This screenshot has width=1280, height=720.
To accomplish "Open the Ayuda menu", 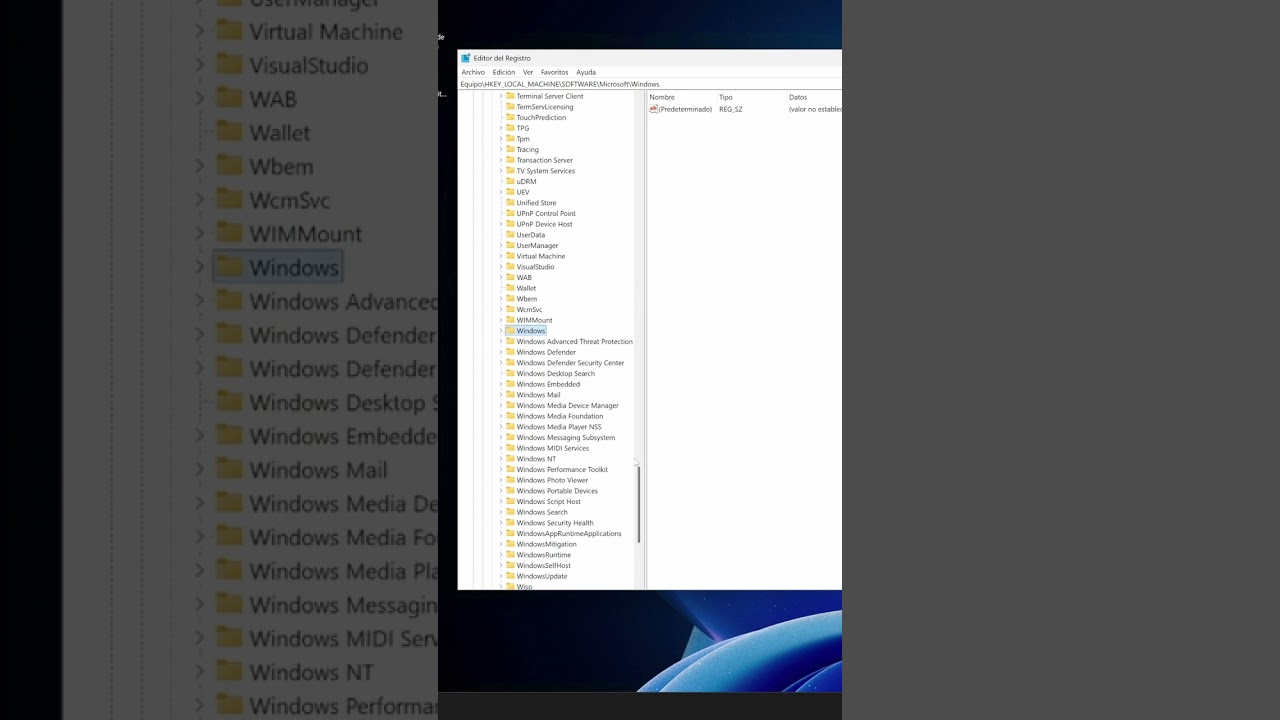I will point(586,72).
